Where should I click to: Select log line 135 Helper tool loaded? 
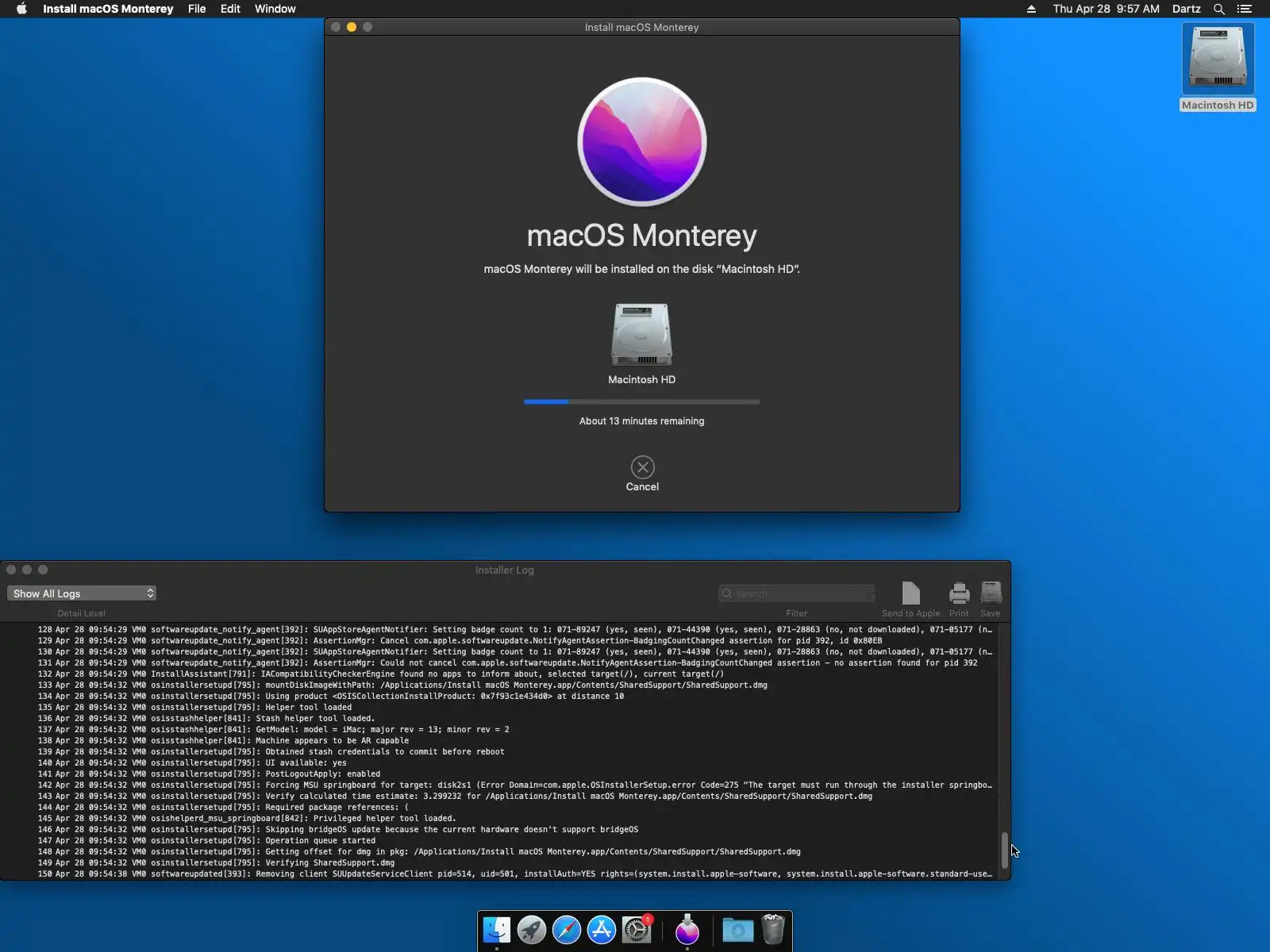click(500, 708)
